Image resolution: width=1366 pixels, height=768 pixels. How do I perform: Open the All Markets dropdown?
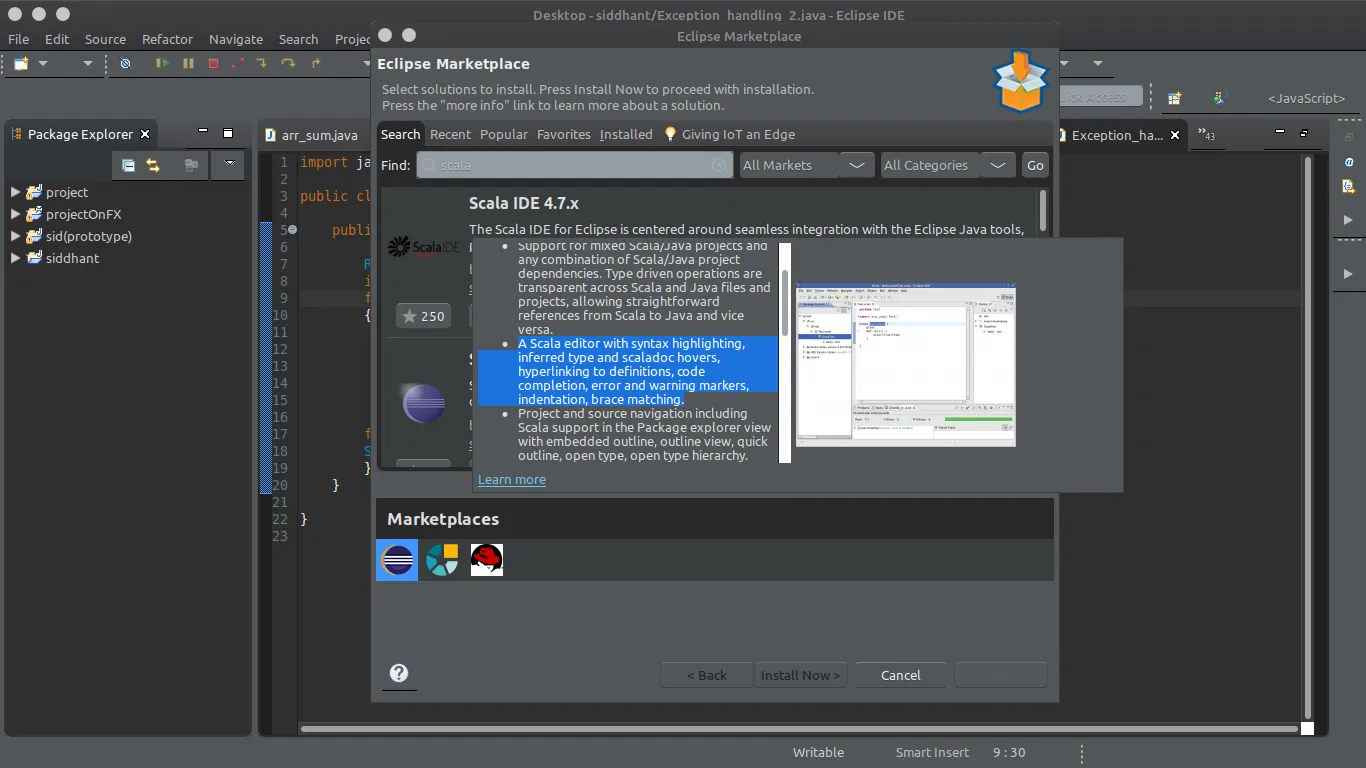(807, 165)
